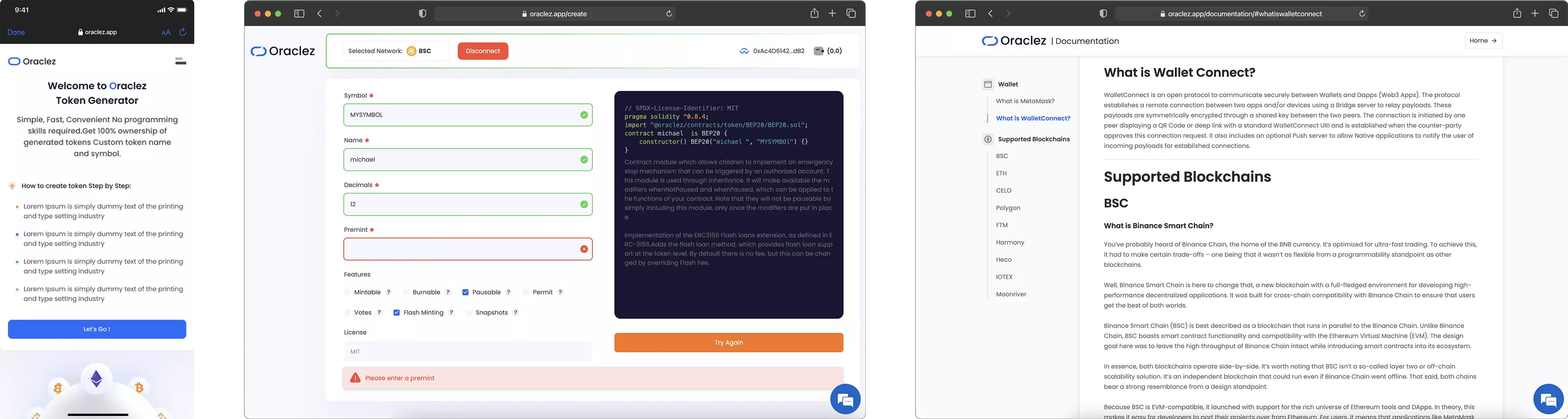Screen dimensions: 1568x419
Task: Select CELO in docs sidebar
Action: (x=1004, y=191)
